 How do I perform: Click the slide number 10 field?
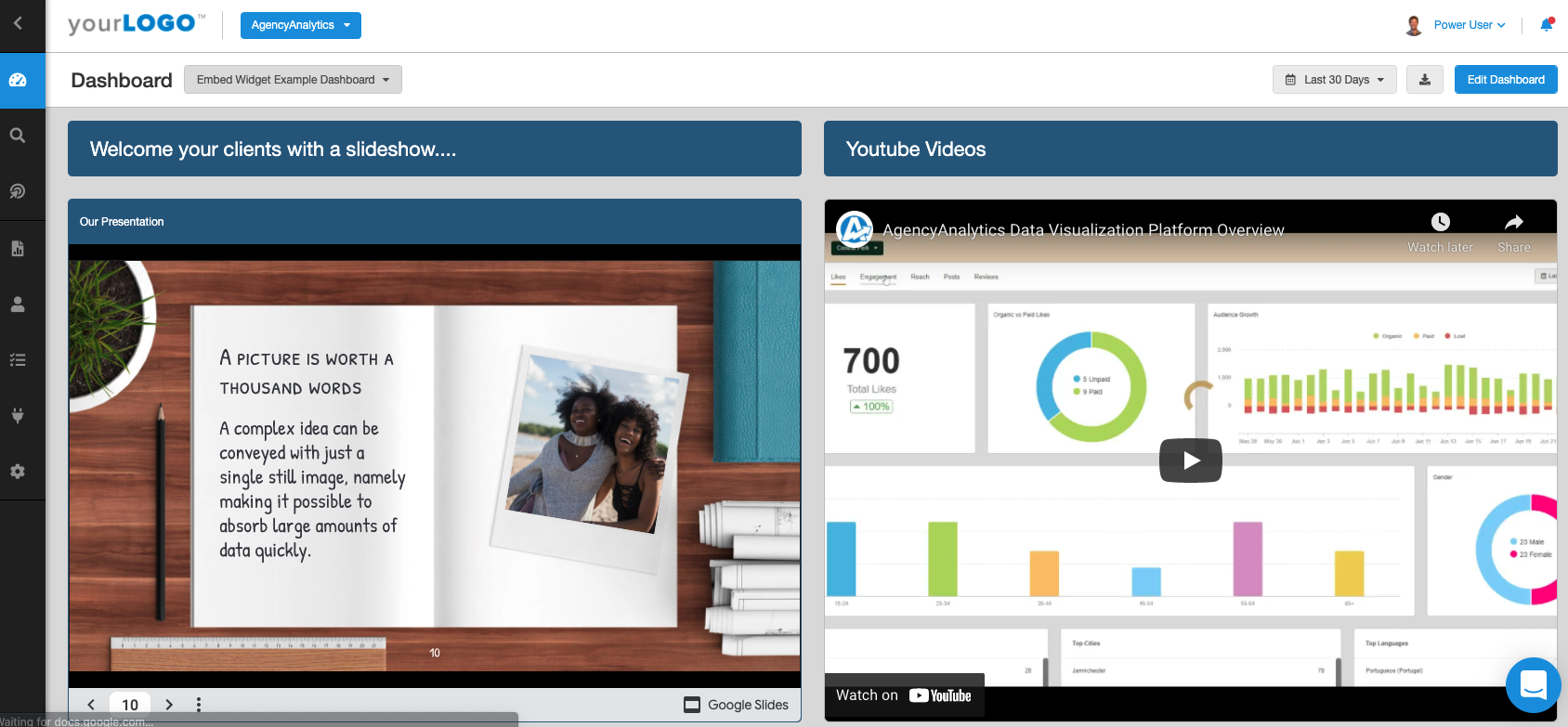coord(130,705)
